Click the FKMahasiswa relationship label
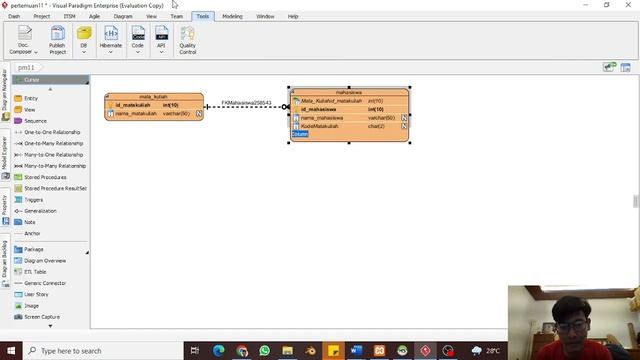640x360 pixels. click(x=246, y=102)
